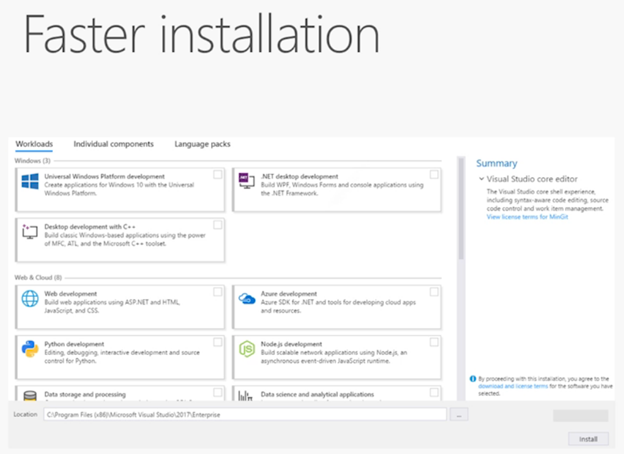Click the Azure development cloud icon
The image size is (624, 454).
(x=246, y=299)
